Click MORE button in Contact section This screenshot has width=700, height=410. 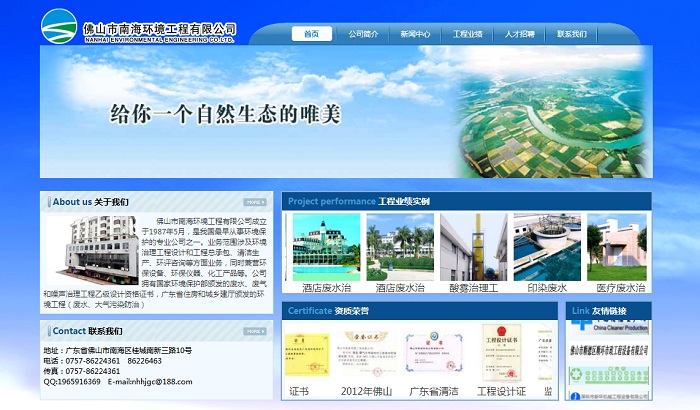[254, 331]
